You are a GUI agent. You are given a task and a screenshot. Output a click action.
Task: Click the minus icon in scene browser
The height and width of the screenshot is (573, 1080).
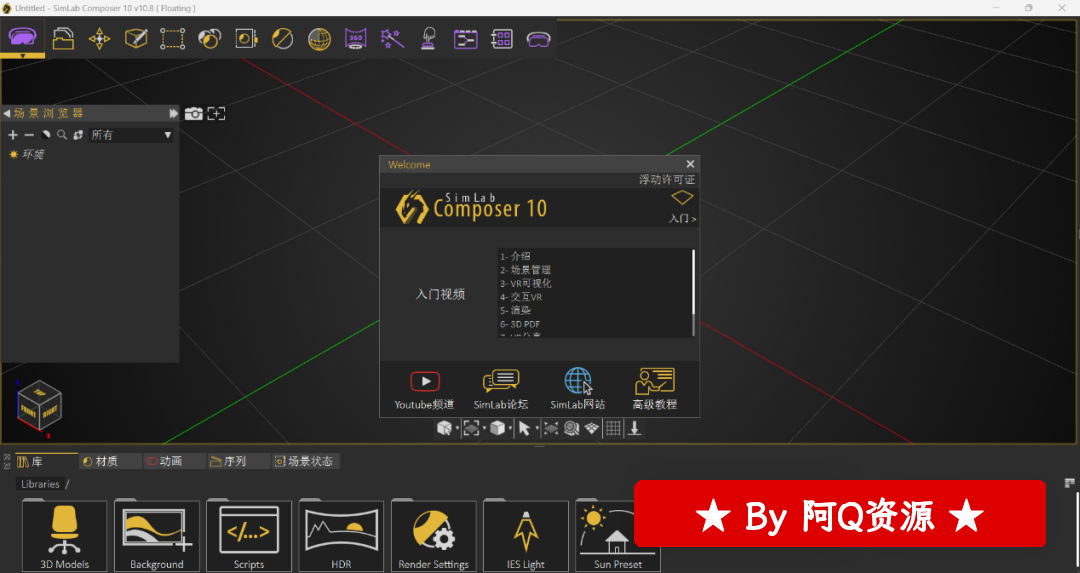(x=29, y=135)
